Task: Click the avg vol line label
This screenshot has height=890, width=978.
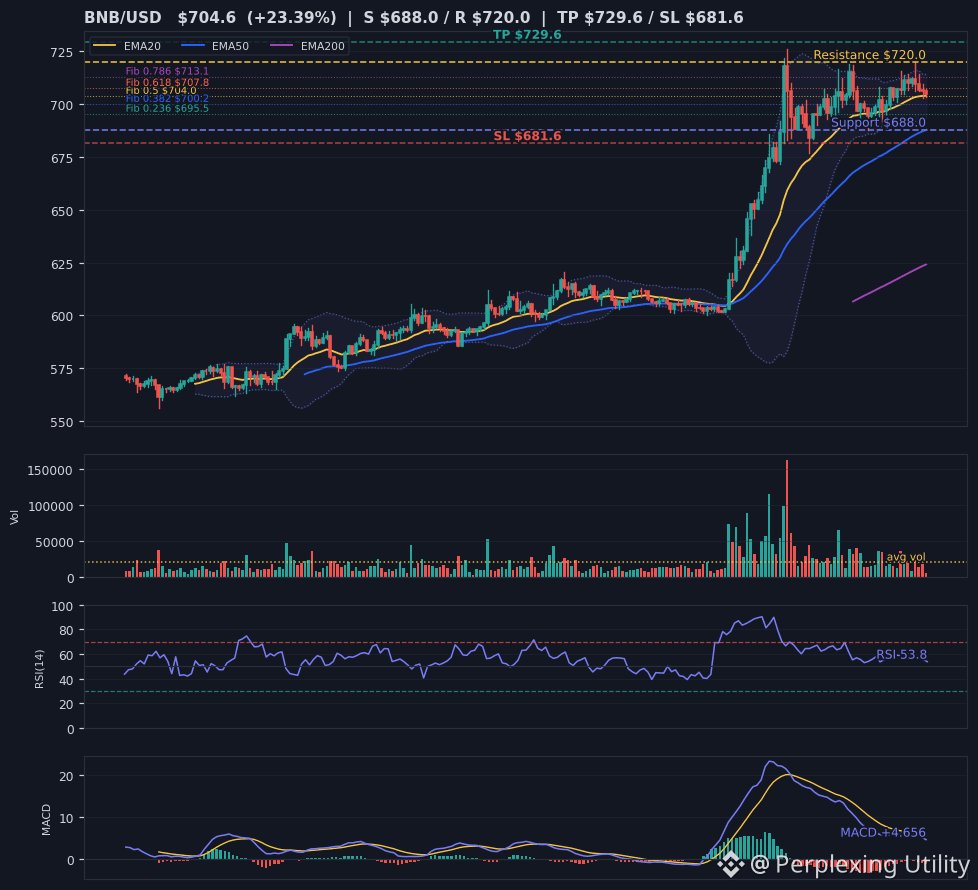Action: [906, 557]
